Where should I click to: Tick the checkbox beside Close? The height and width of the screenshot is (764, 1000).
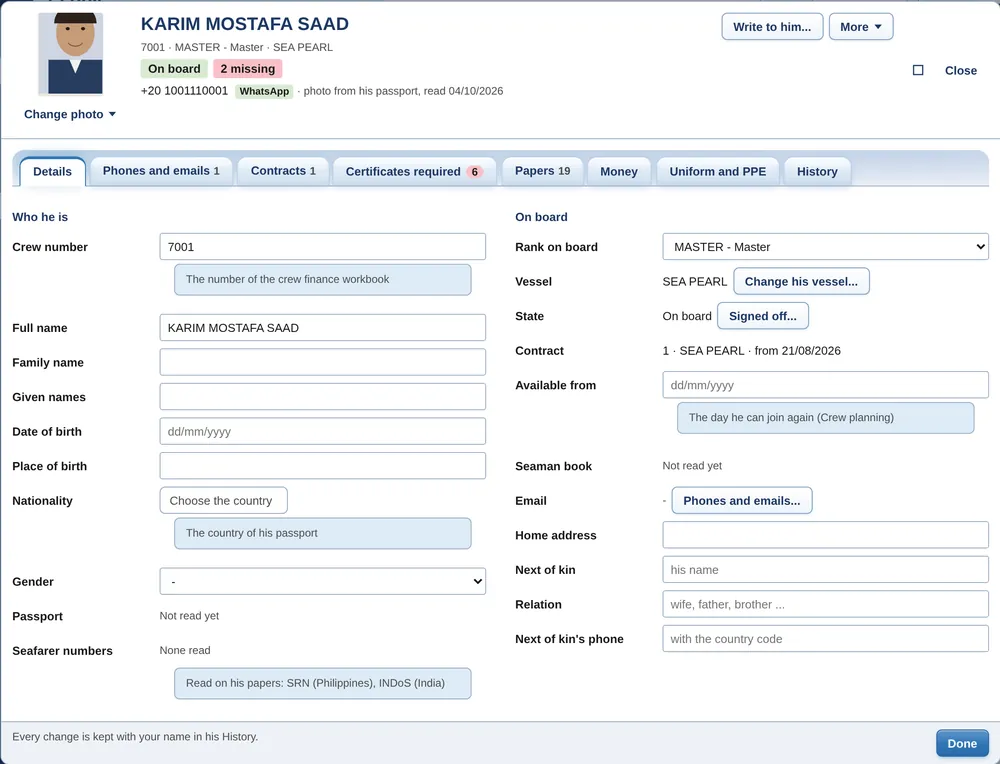click(x=918, y=70)
